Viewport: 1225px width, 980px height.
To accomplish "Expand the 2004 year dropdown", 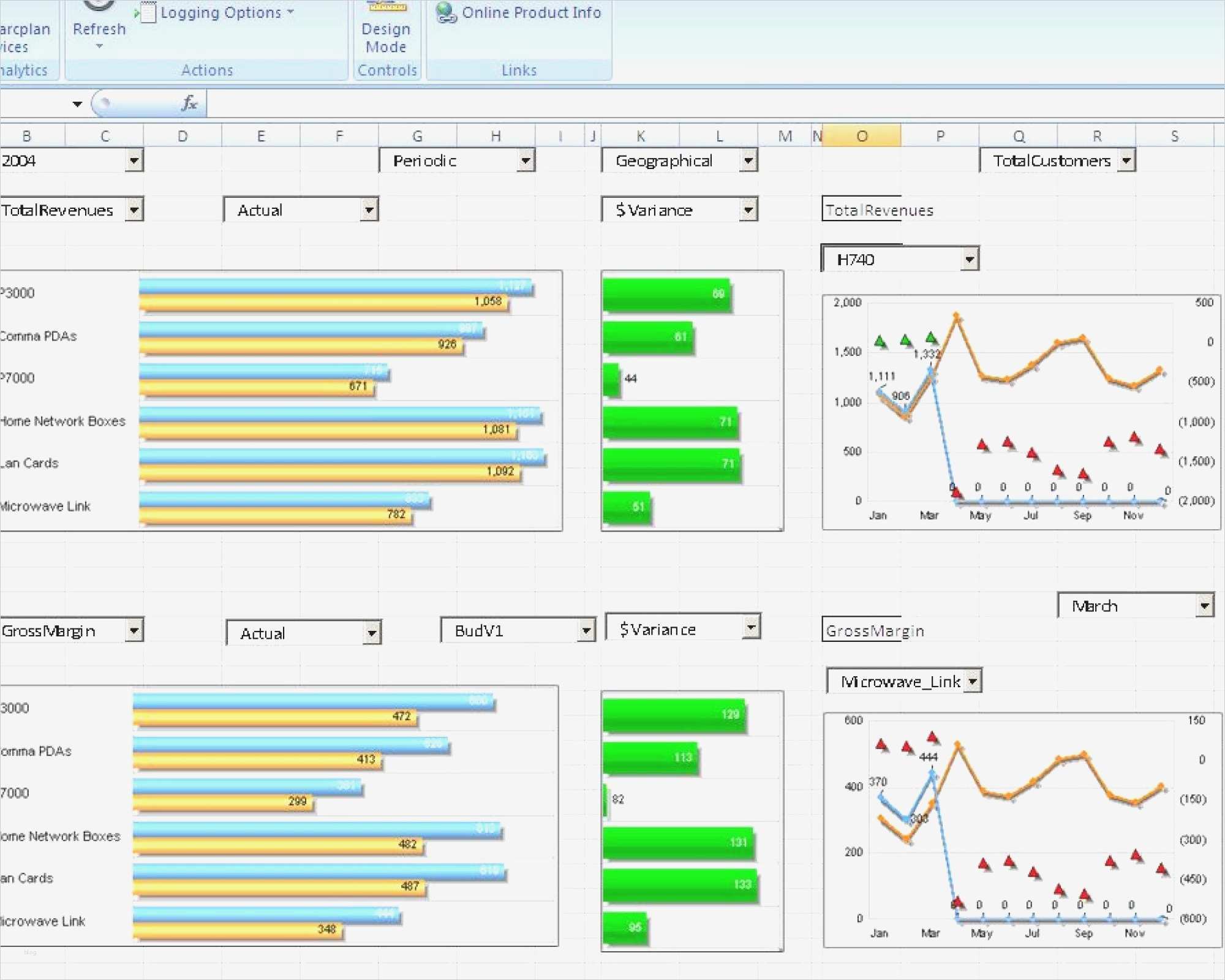I will click(134, 160).
